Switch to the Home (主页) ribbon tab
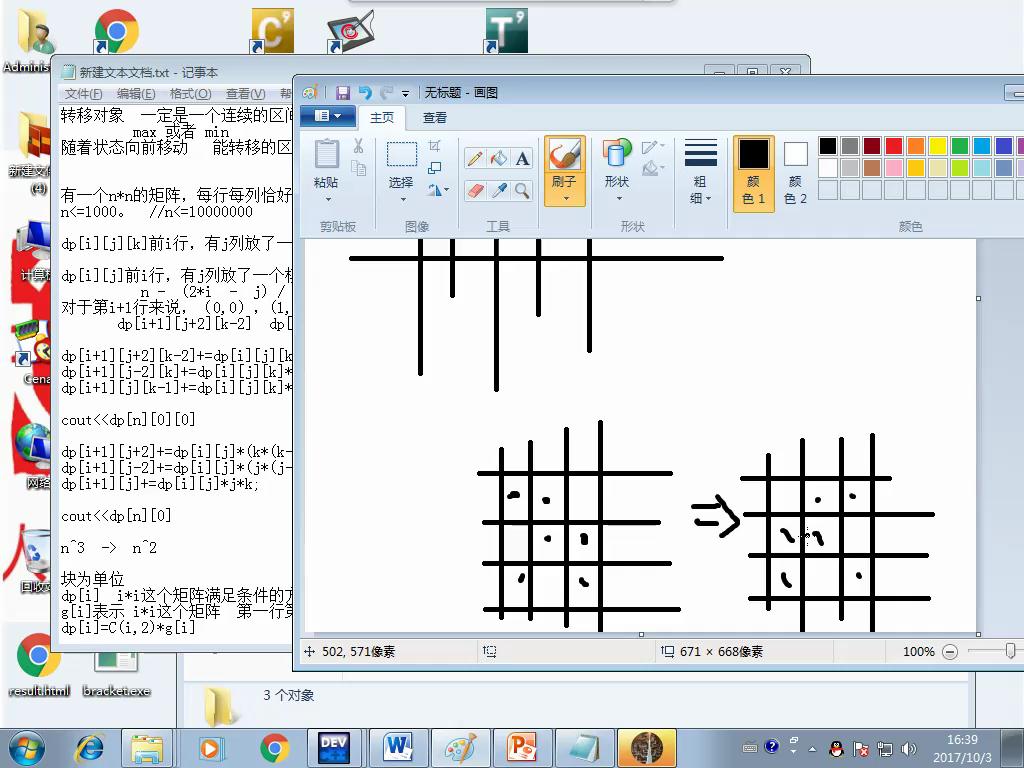 click(x=382, y=118)
